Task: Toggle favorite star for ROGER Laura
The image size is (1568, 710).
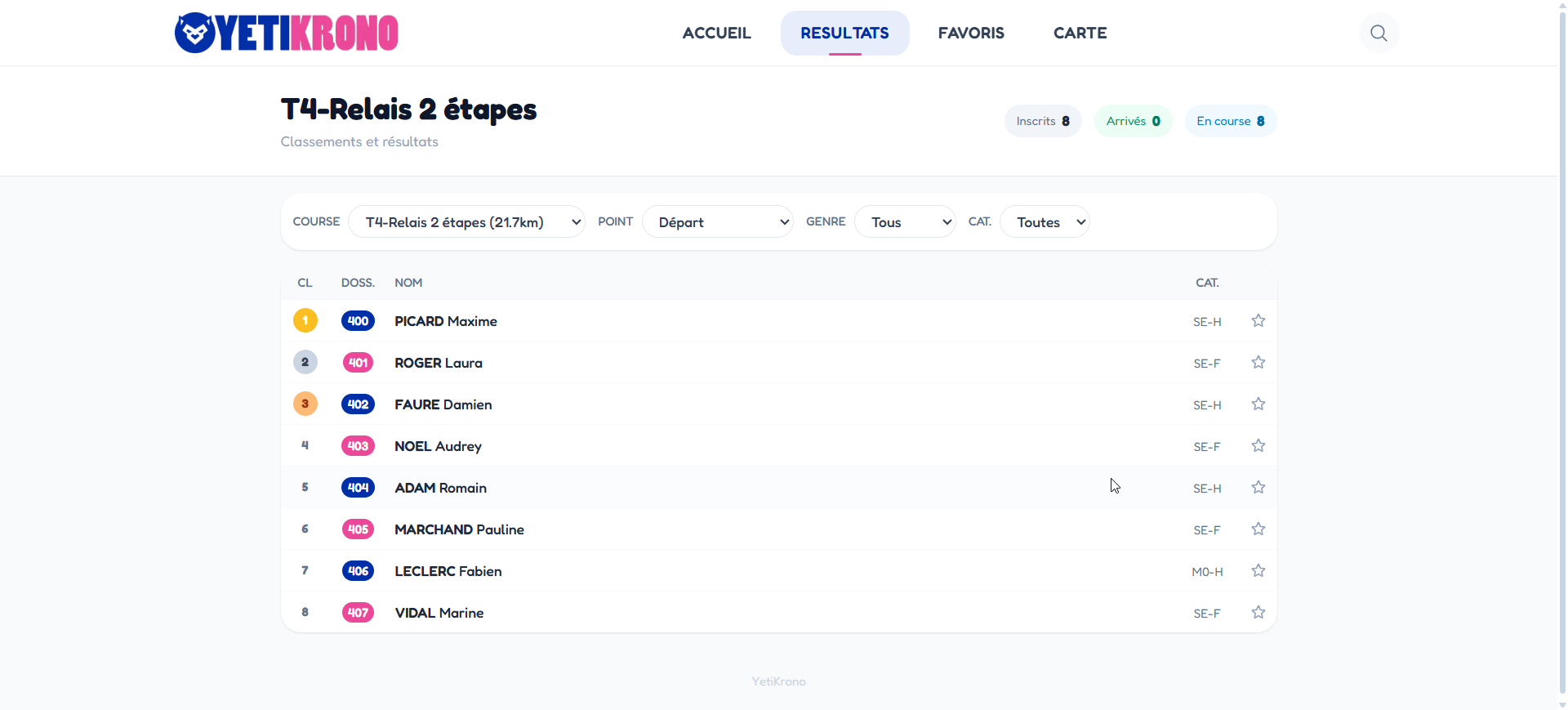Action: point(1258,363)
